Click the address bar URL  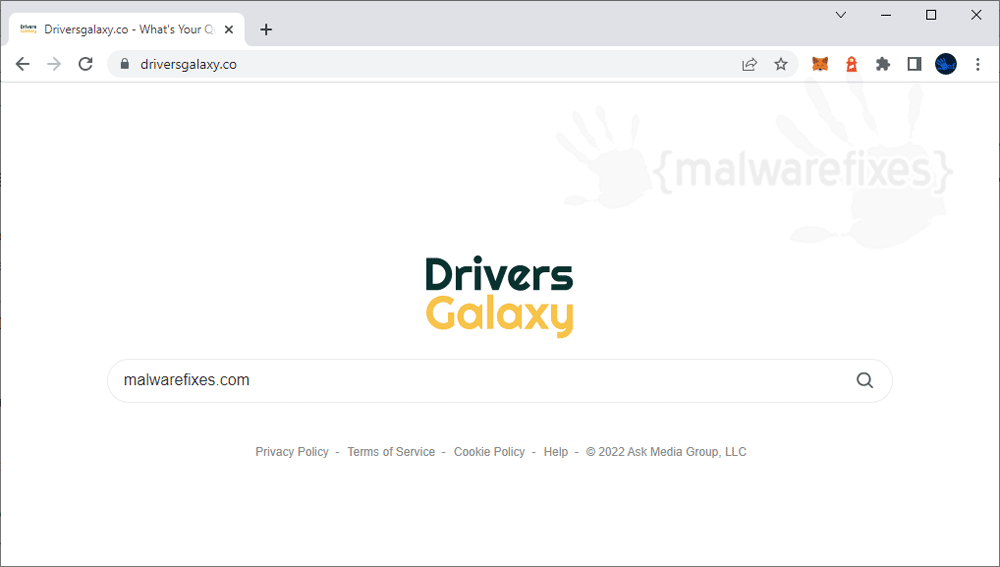188,64
